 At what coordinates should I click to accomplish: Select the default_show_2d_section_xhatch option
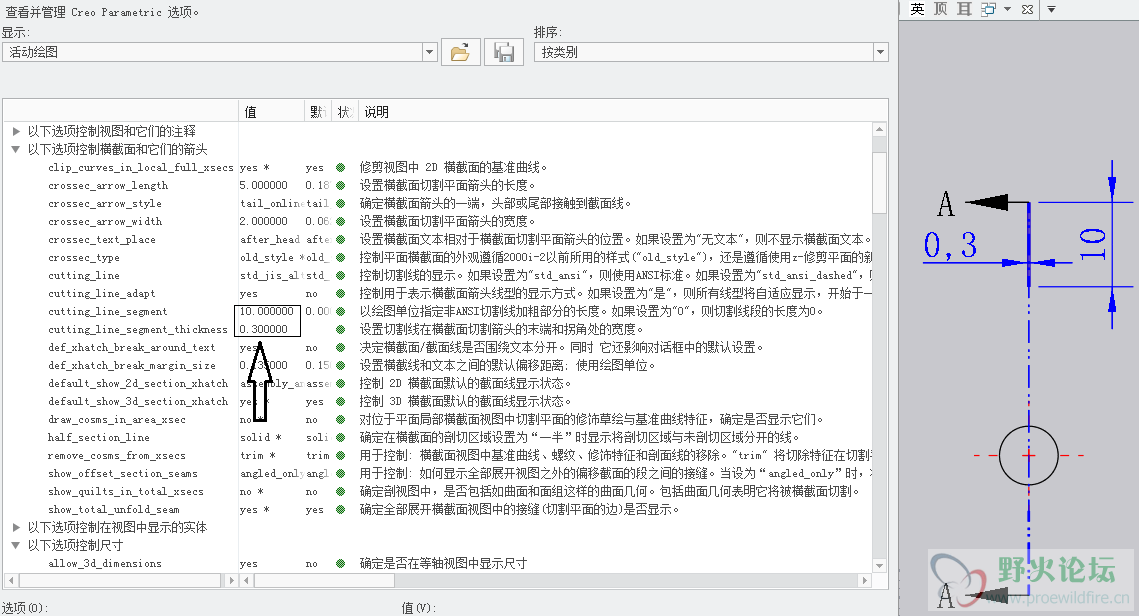[138, 384]
